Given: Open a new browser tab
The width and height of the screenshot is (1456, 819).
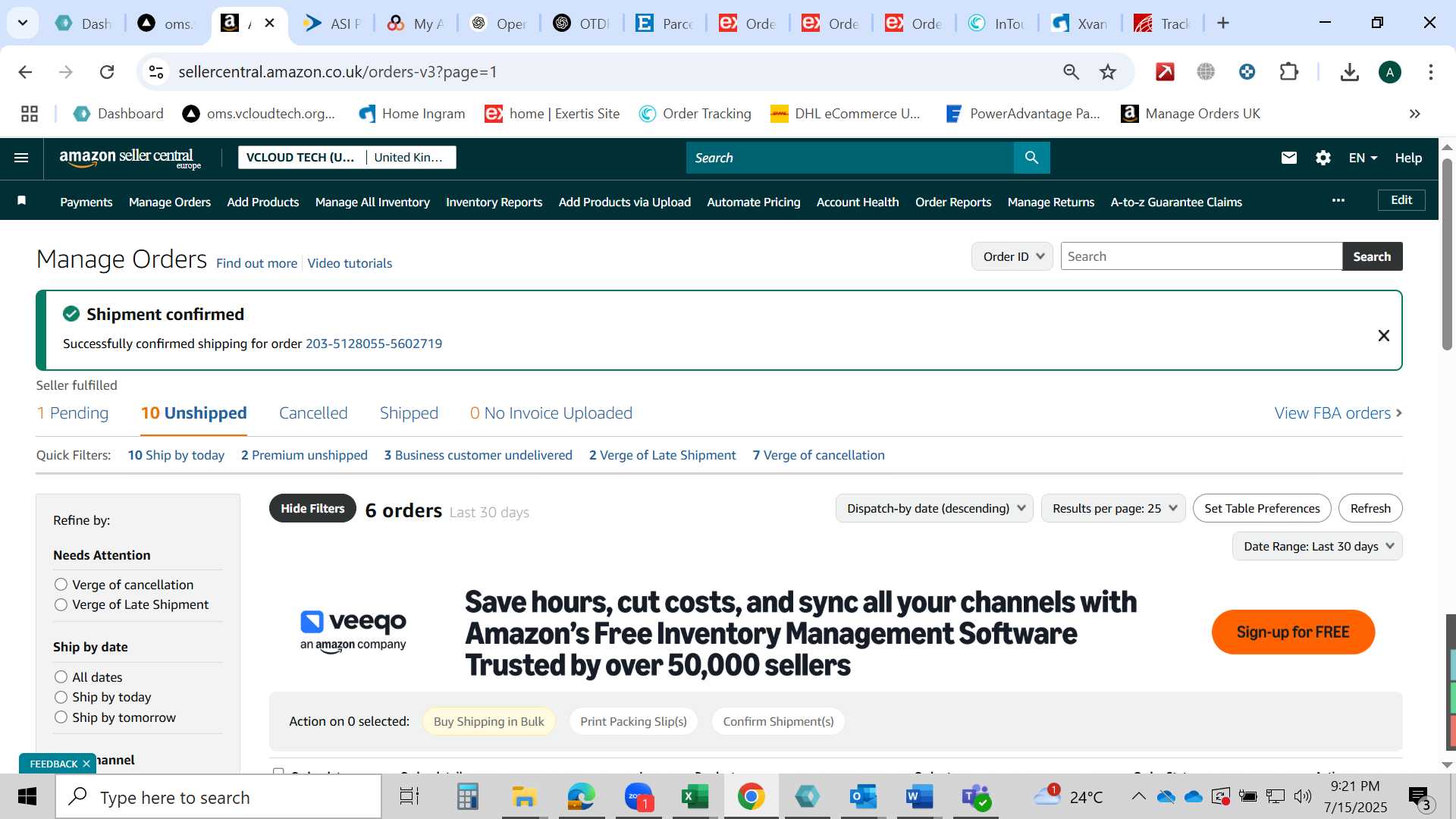Looking at the screenshot, I should [1223, 24].
